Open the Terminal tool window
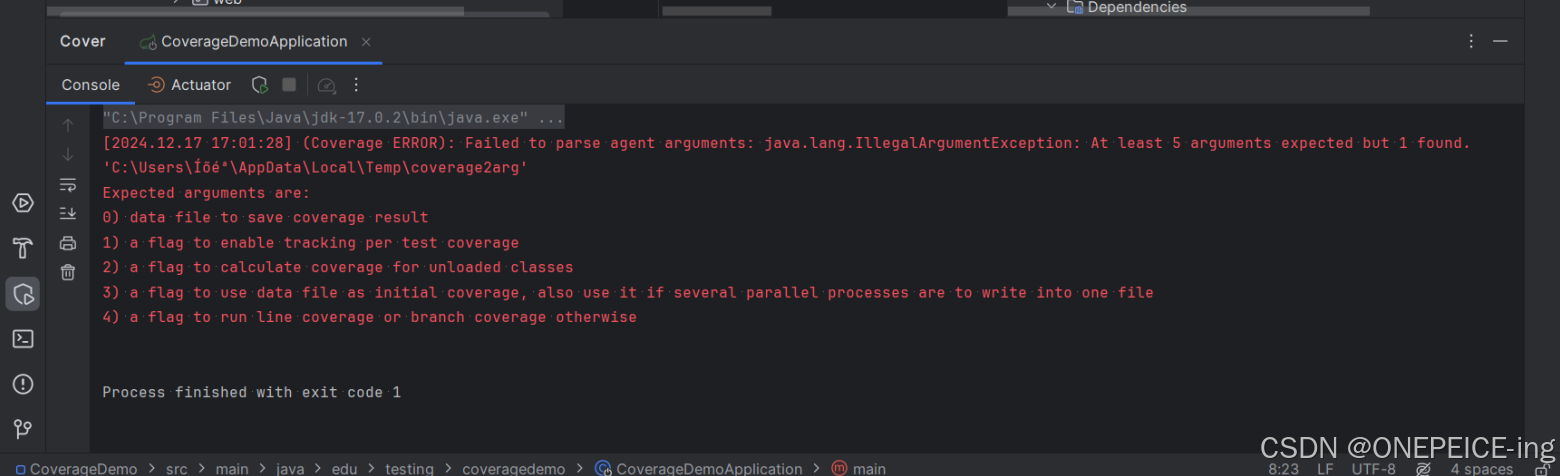1560x476 pixels. [22, 339]
